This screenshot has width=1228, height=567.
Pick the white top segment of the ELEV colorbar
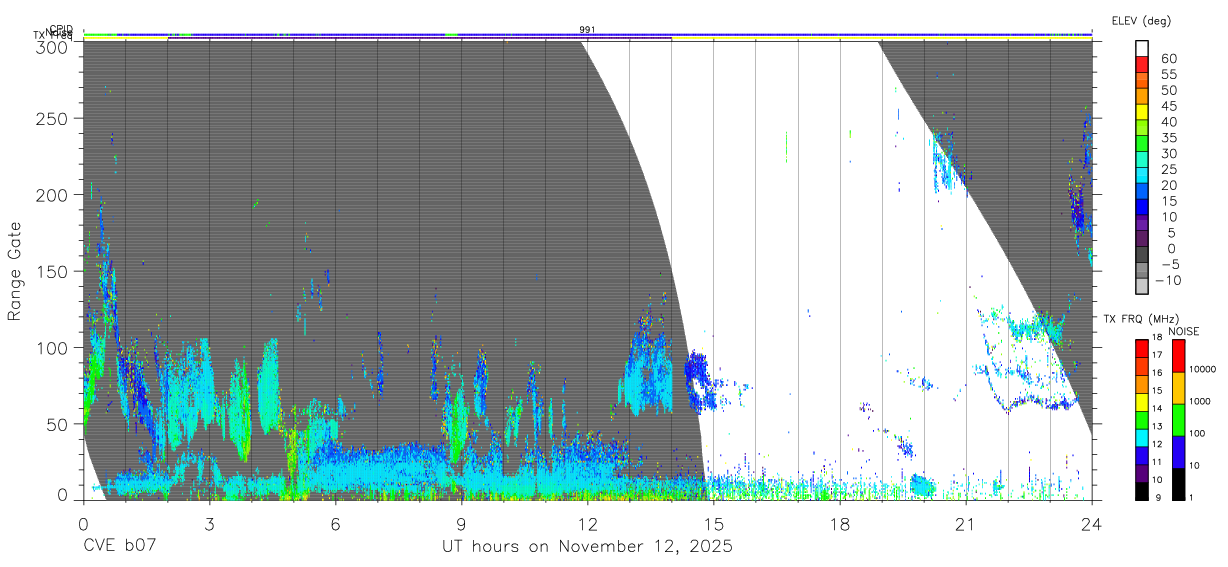[1143, 49]
